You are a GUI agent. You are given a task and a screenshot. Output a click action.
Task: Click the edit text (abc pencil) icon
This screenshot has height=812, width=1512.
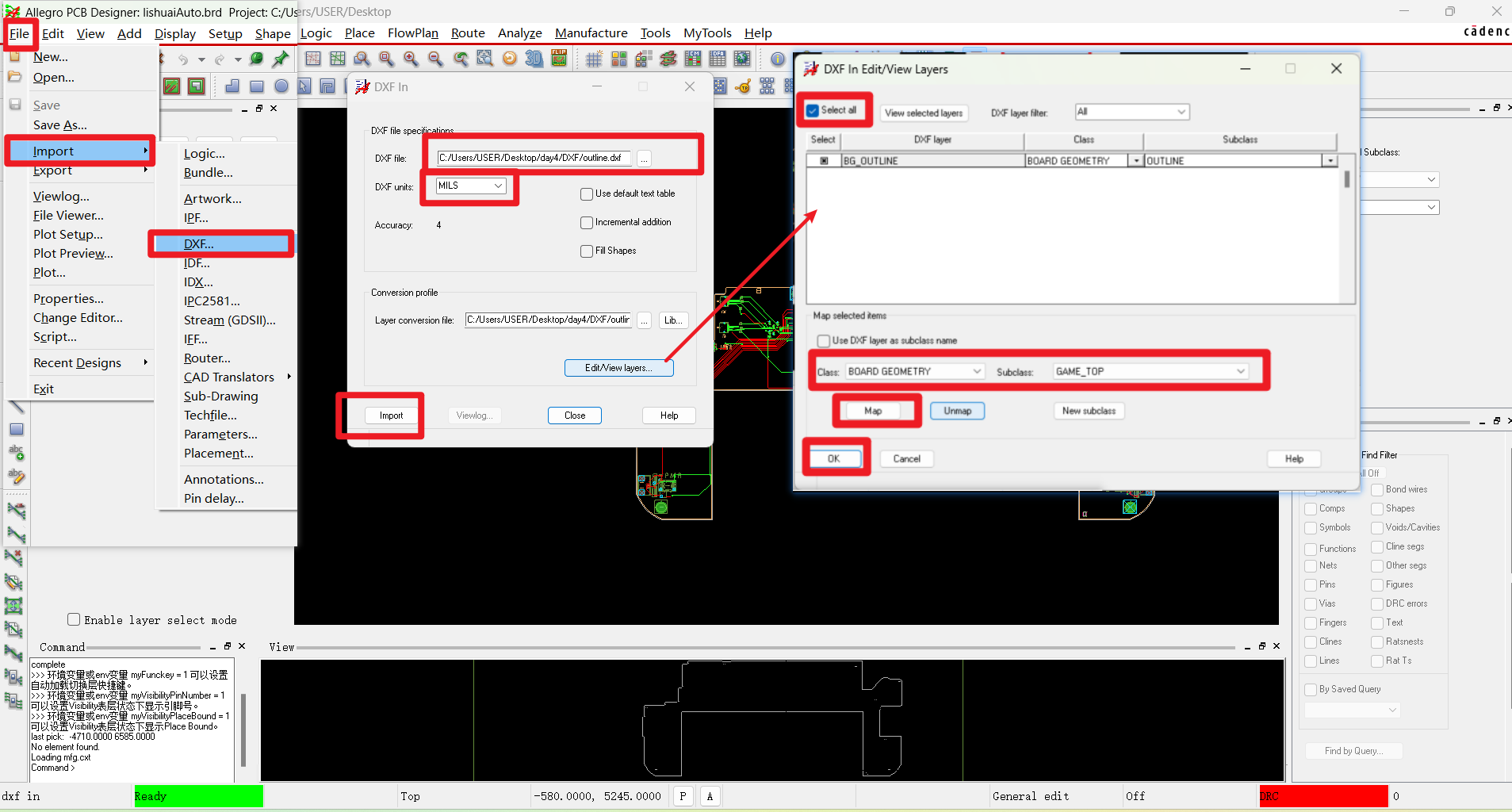coord(16,476)
